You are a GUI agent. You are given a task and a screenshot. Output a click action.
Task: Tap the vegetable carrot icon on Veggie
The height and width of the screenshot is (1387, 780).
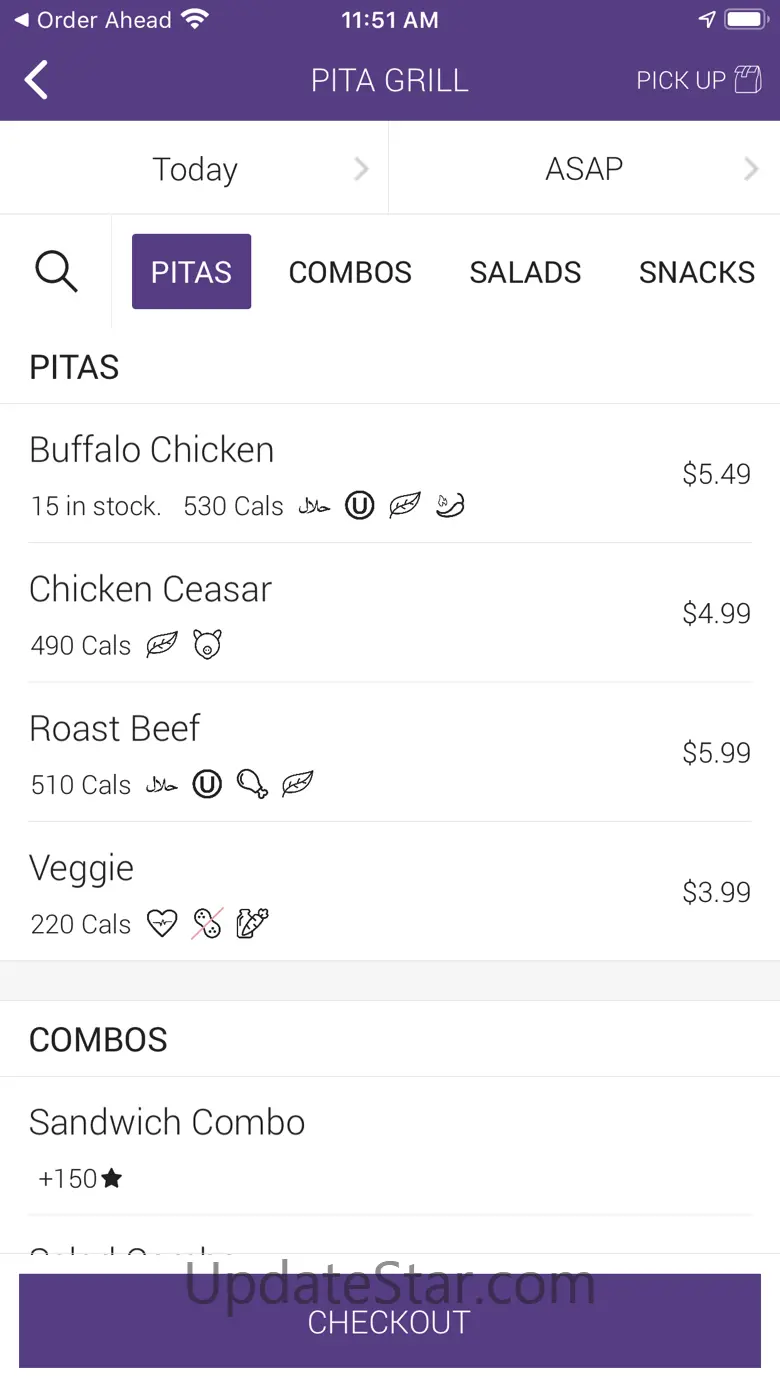(x=252, y=923)
